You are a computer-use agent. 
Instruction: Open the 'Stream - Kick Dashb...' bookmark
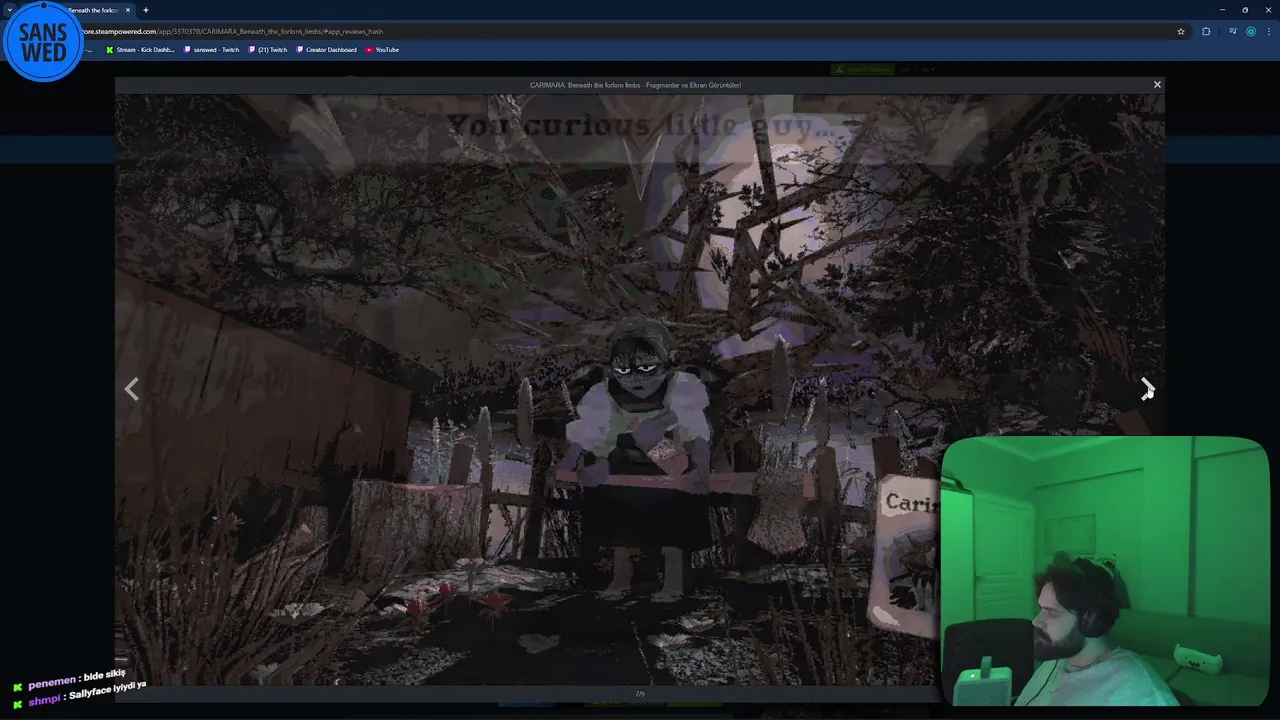click(140, 50)
